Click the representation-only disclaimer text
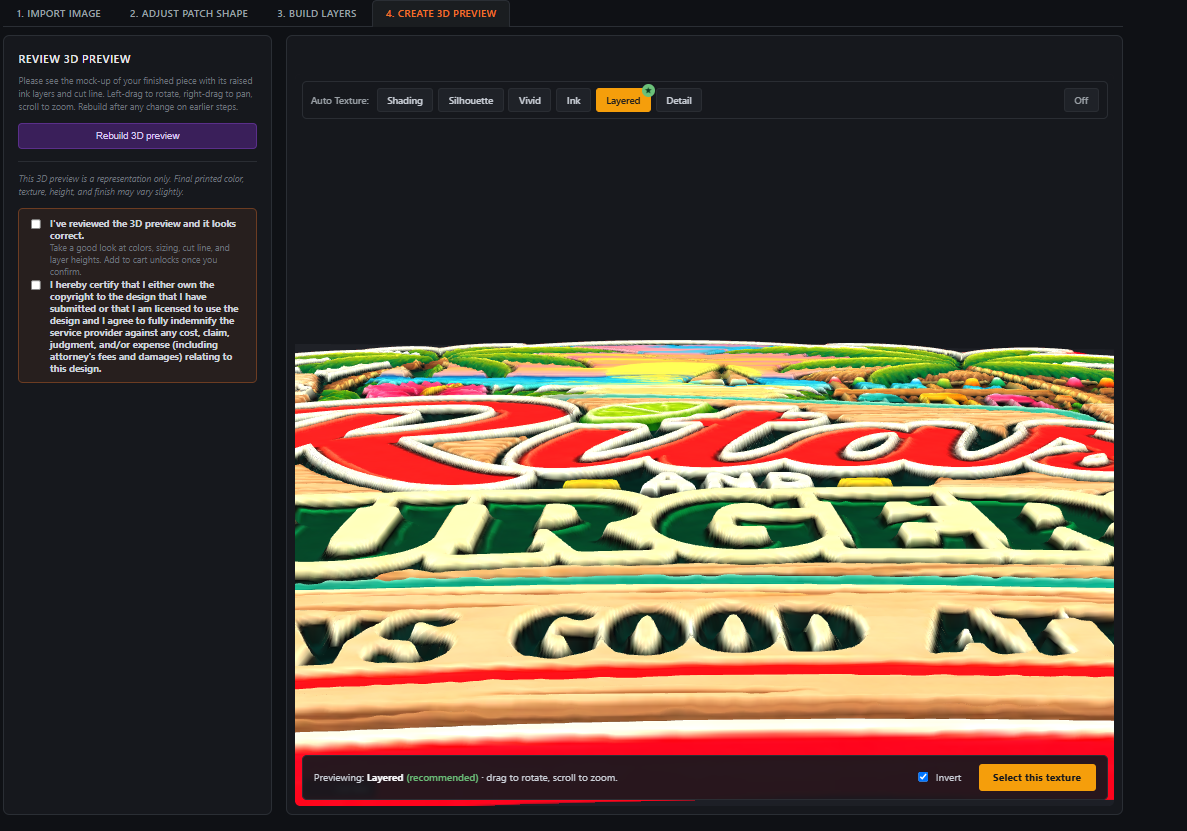 [132, 185]
